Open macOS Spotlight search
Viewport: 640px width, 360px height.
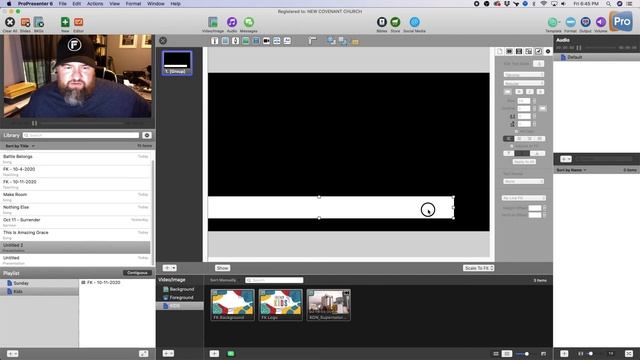[x=608, y=4]
